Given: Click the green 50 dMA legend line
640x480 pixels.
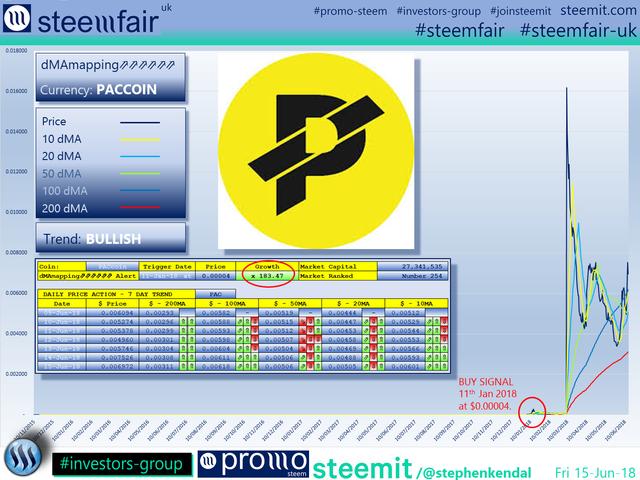Looking at the screenshot, I should tap(140, 174).
